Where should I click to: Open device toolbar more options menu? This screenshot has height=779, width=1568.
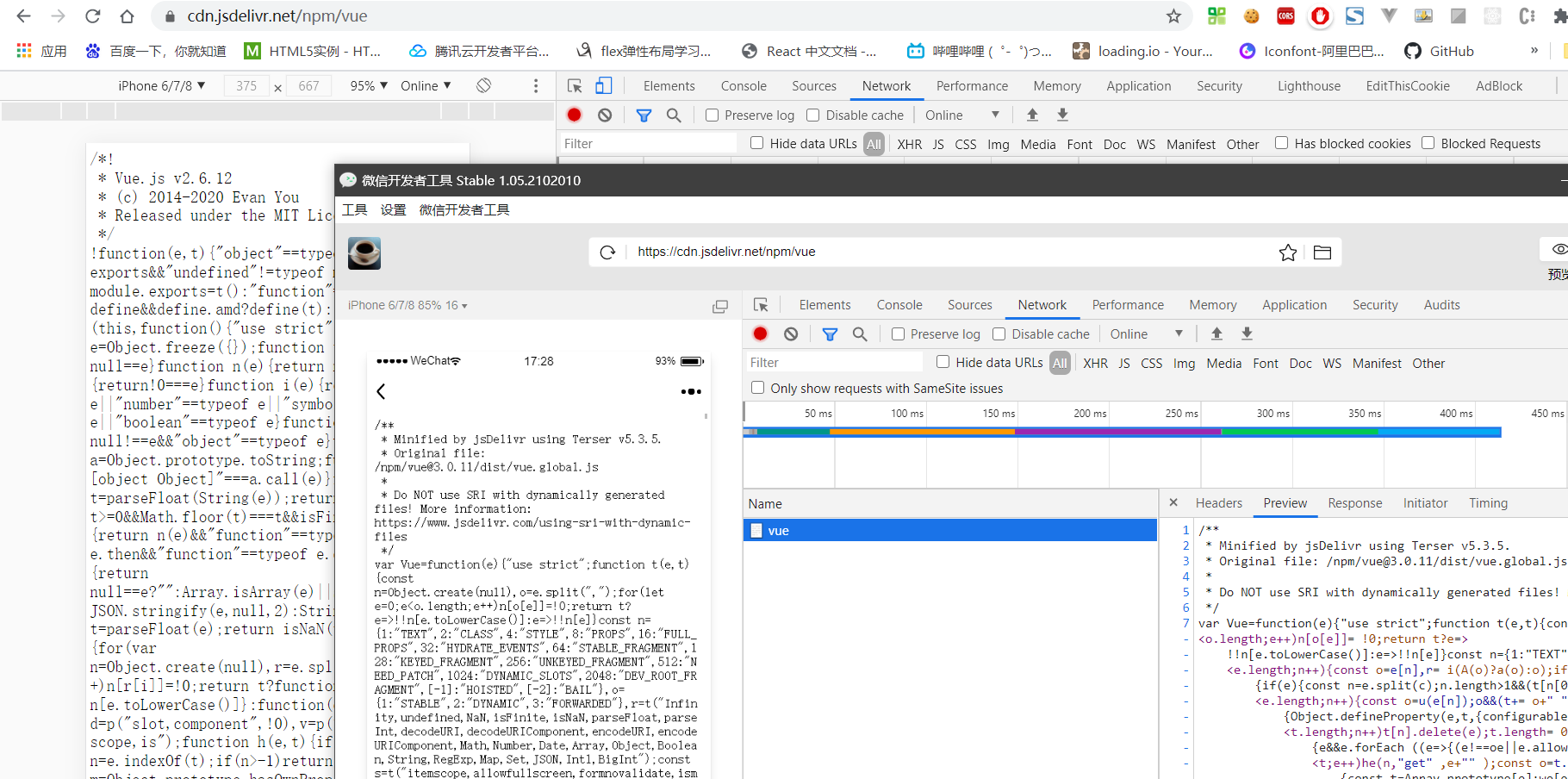pyautogui.click(x=536, y=85)
